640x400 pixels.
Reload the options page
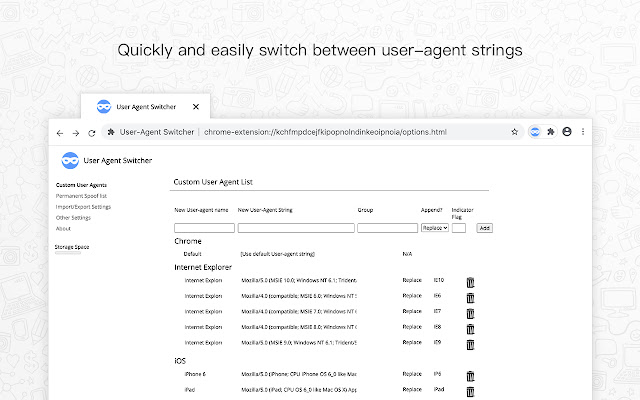point(91,132)
